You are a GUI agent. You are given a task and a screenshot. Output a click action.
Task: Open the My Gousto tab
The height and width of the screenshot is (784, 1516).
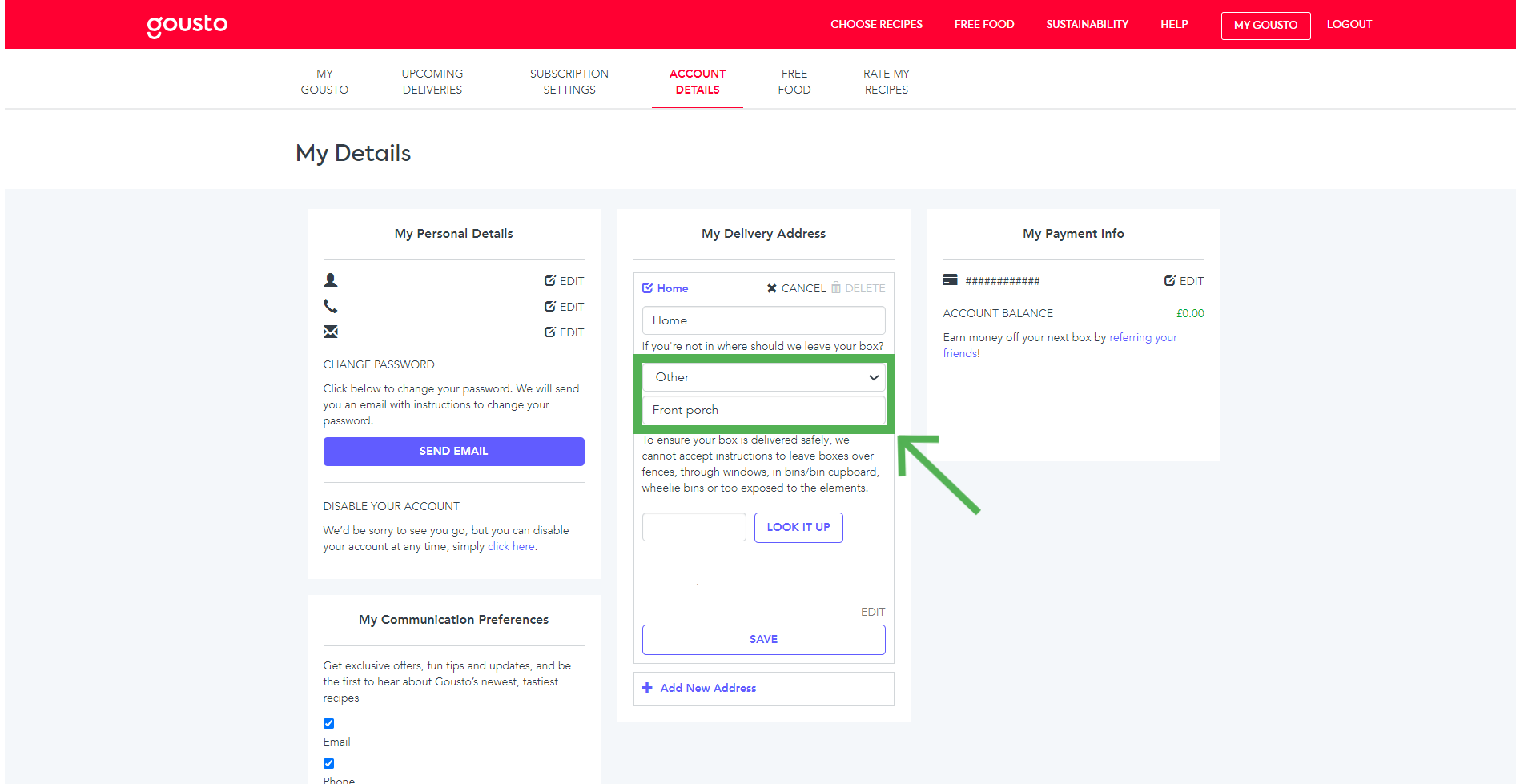324,82
